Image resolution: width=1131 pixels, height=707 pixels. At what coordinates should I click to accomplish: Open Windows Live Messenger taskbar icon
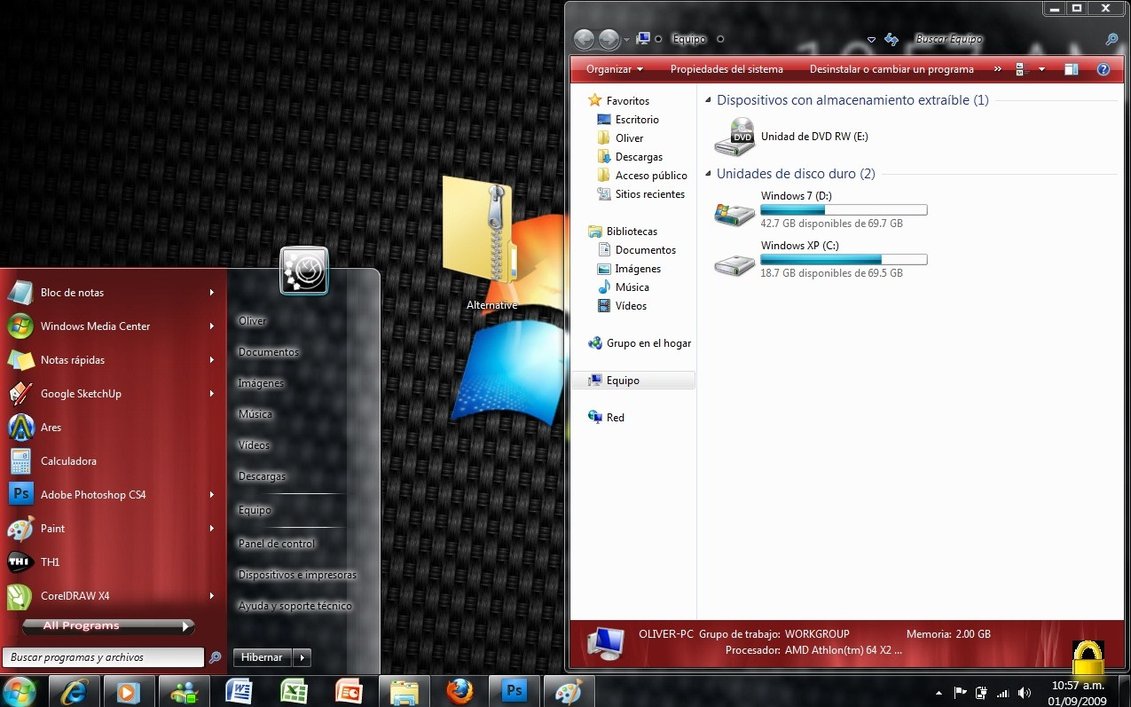(185, 692)
